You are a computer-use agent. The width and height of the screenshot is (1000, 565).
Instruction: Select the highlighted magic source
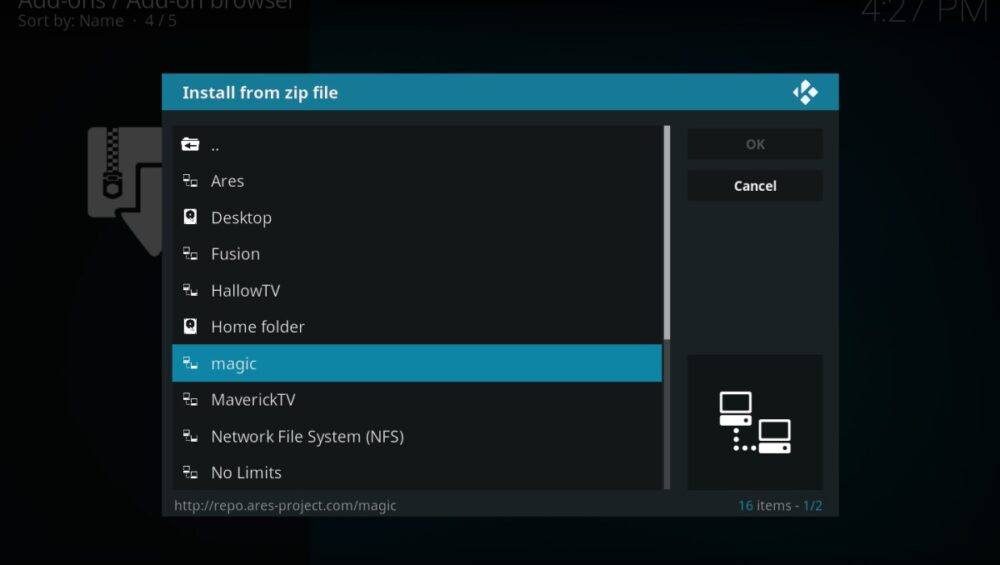pyautogui.click(x=417, y=363)
